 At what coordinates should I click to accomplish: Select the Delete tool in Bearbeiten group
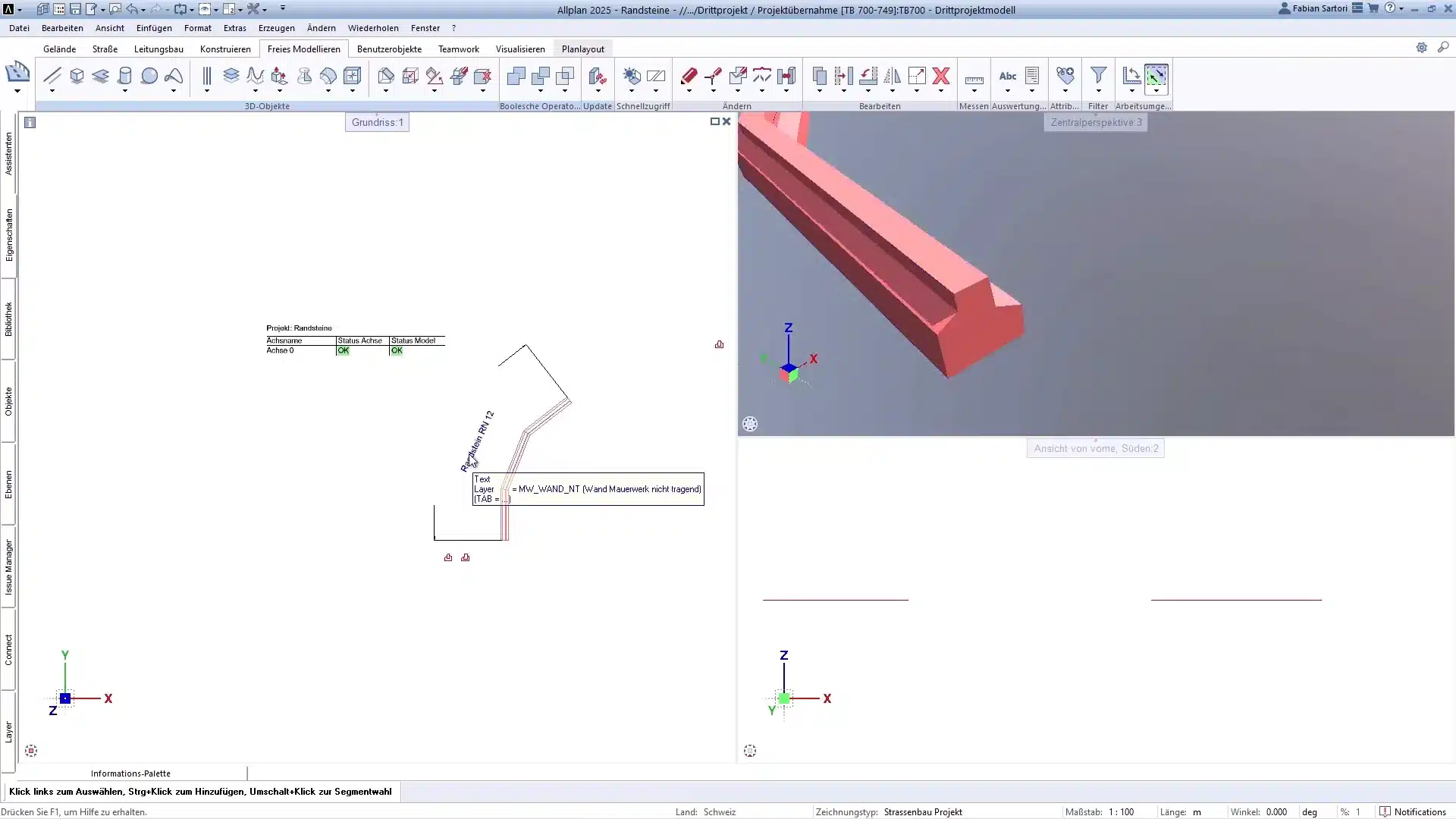click(941, 76)
